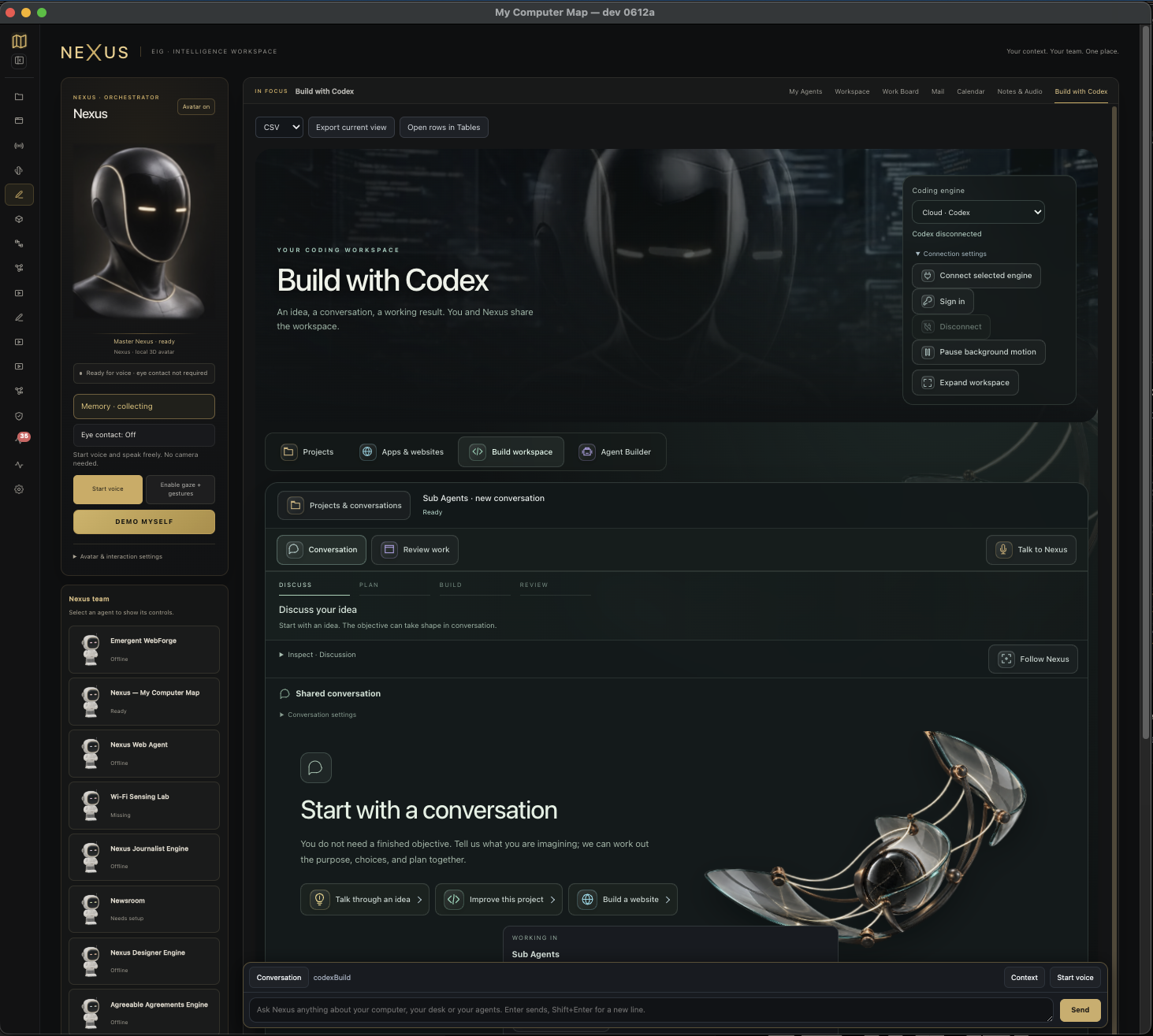This screenshot has width=1153, height=1036.
Task: Open the settings gear in the left rail
Action: pyautogui.click(x=19, y=489)
